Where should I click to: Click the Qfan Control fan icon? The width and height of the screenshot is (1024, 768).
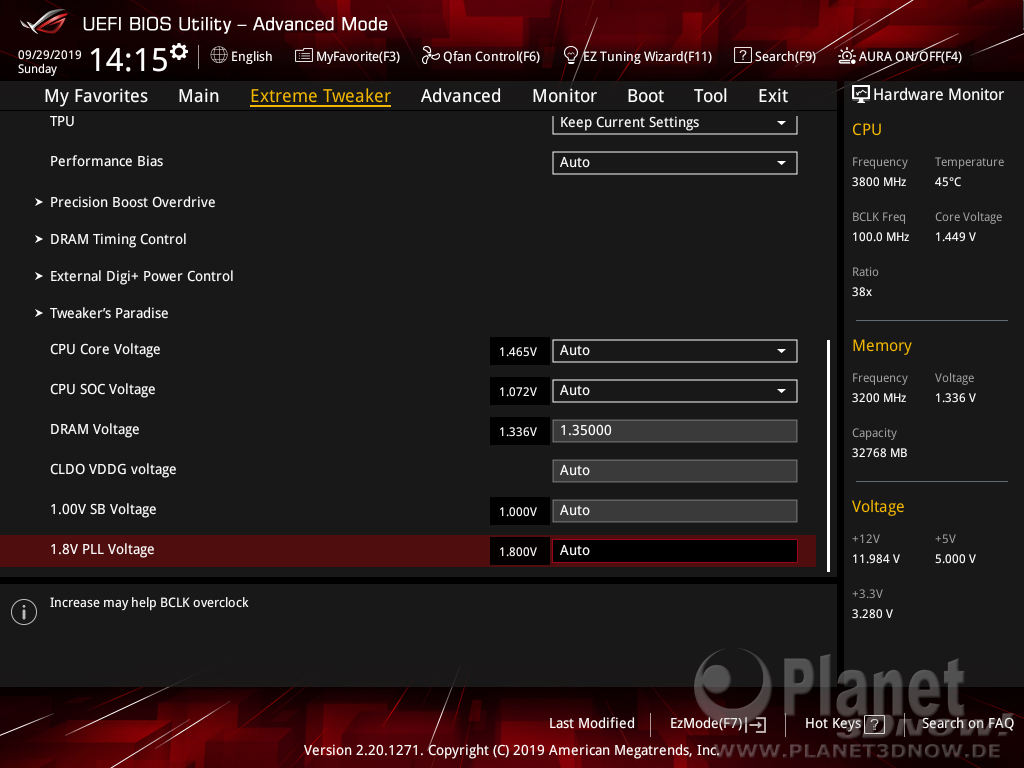point(430,56)
